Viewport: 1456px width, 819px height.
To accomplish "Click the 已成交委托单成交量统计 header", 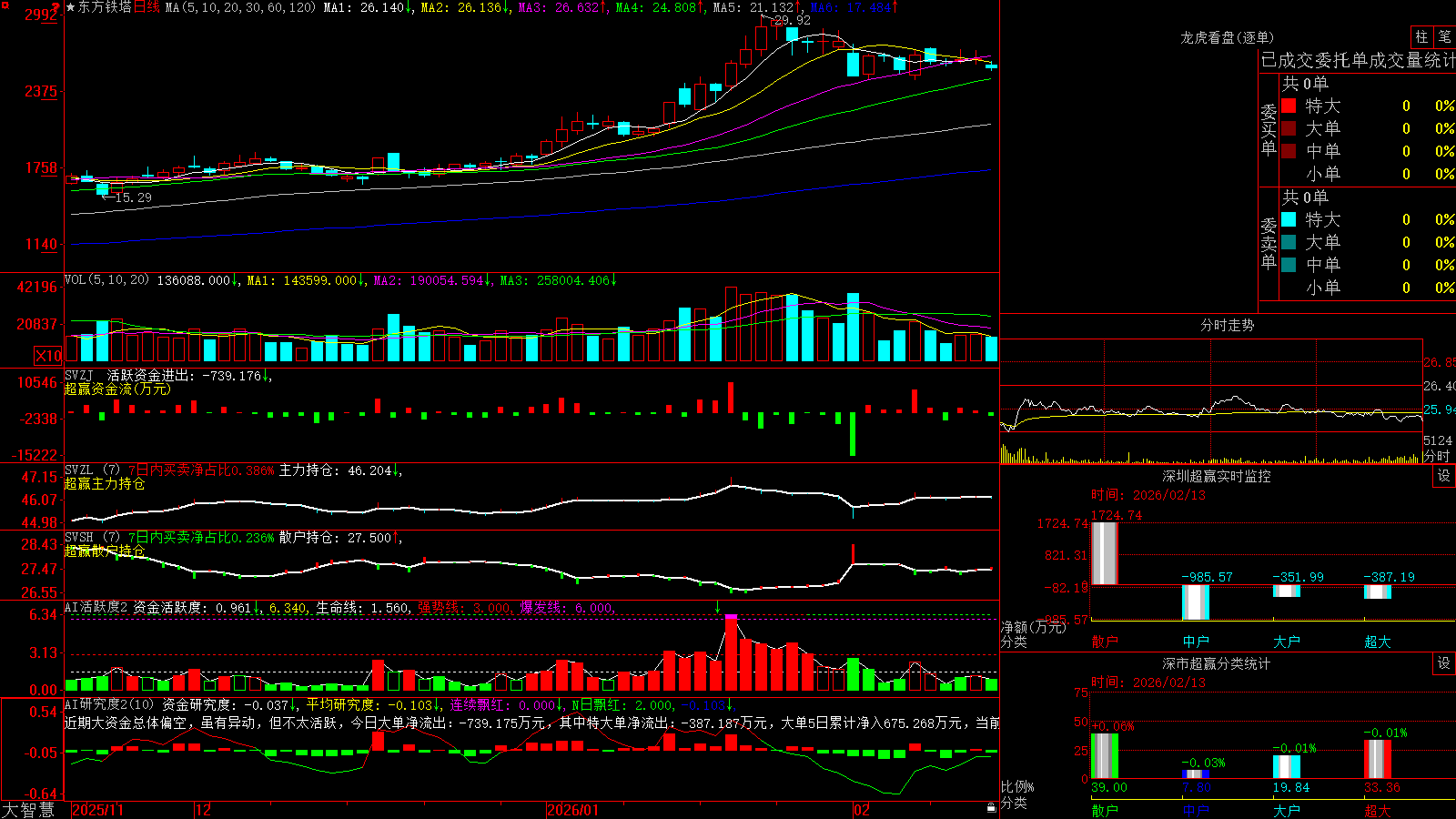I will 1358,60.
